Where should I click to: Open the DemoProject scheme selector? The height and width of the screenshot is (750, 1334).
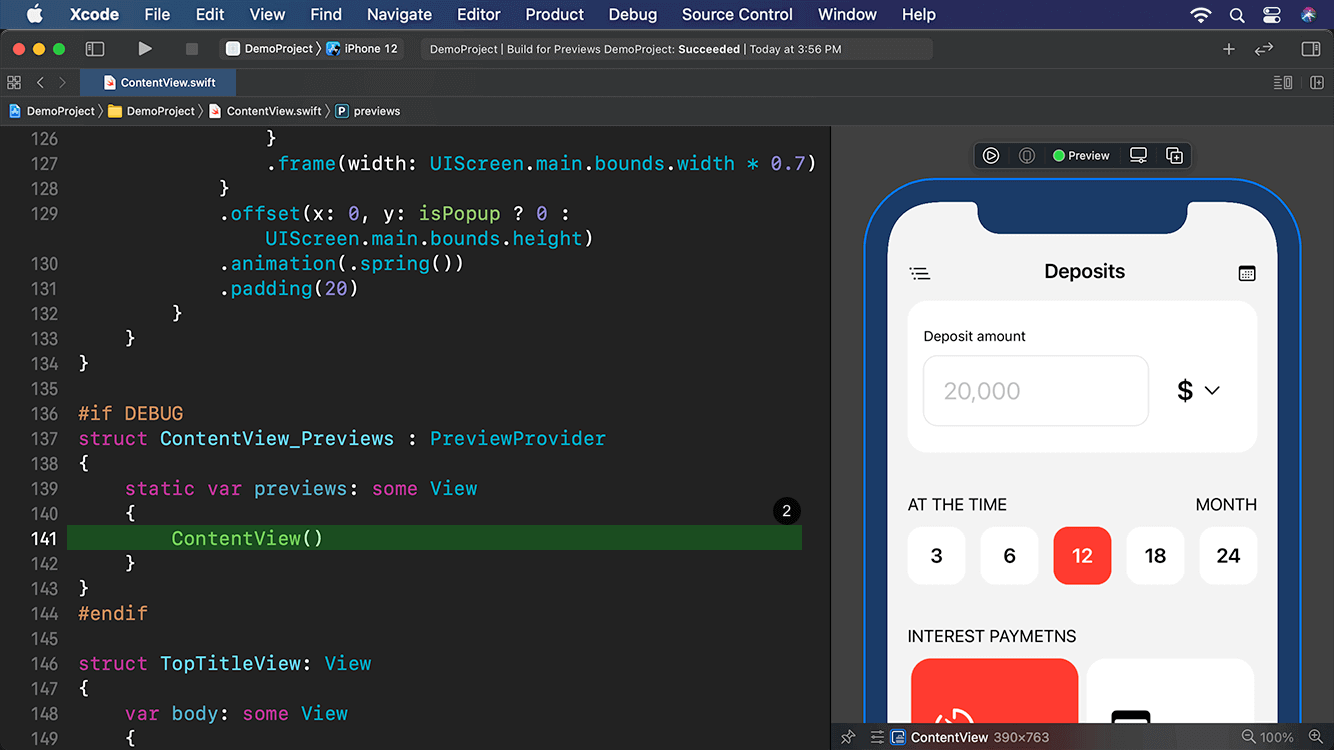pyautogui.click(x=269, y=48)
